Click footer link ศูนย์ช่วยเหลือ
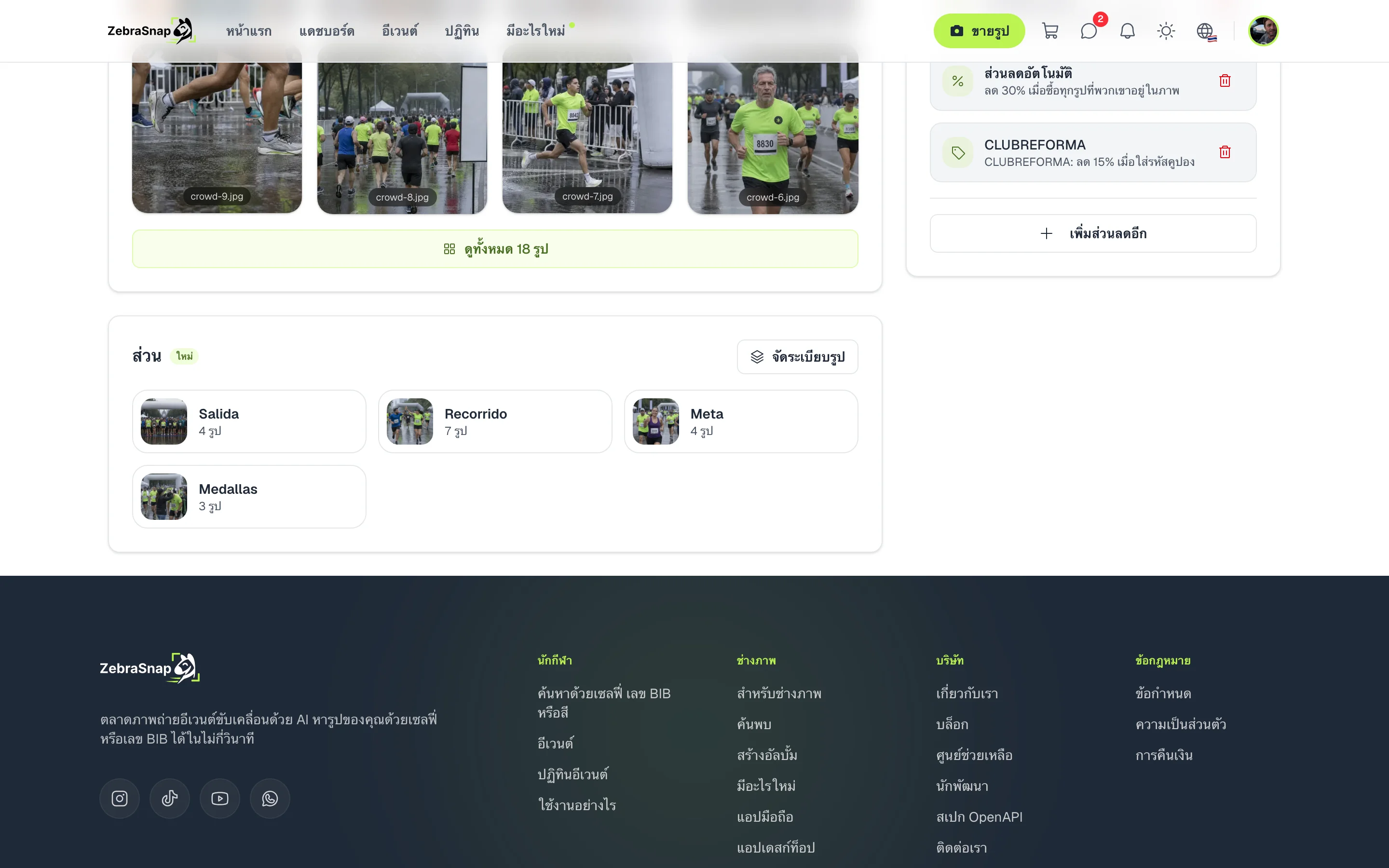Viewport: 1389px width, 868px height. pos(974,756)
